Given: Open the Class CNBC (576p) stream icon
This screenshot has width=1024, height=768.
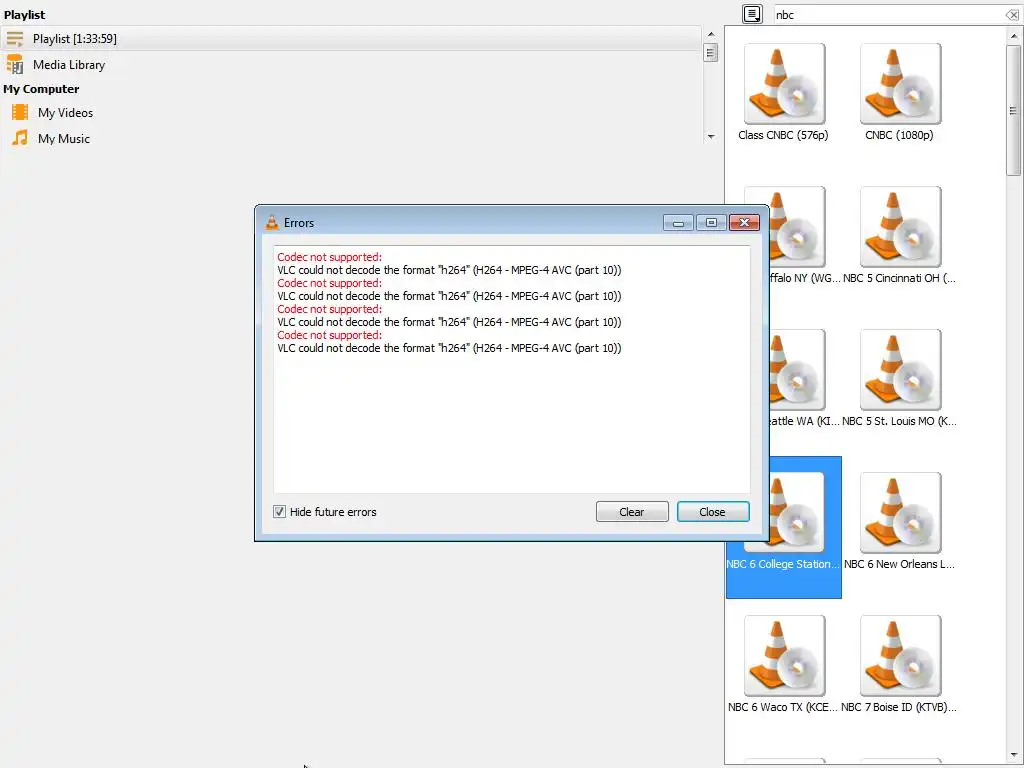Looking at the screenshot, I should click(784, 84).
